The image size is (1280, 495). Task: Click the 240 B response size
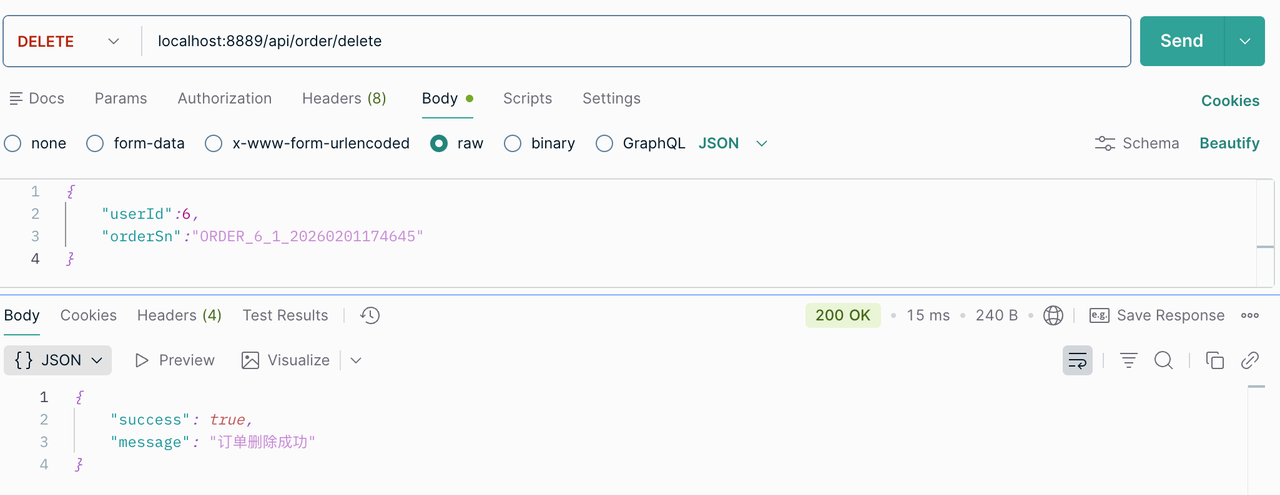point(997,315)
